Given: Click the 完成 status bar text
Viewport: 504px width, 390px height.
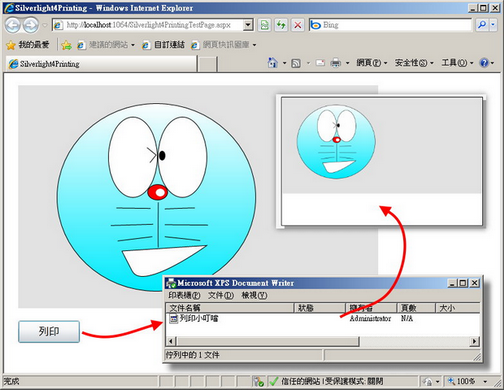Looking at the screenshot, I should point(11,381).
